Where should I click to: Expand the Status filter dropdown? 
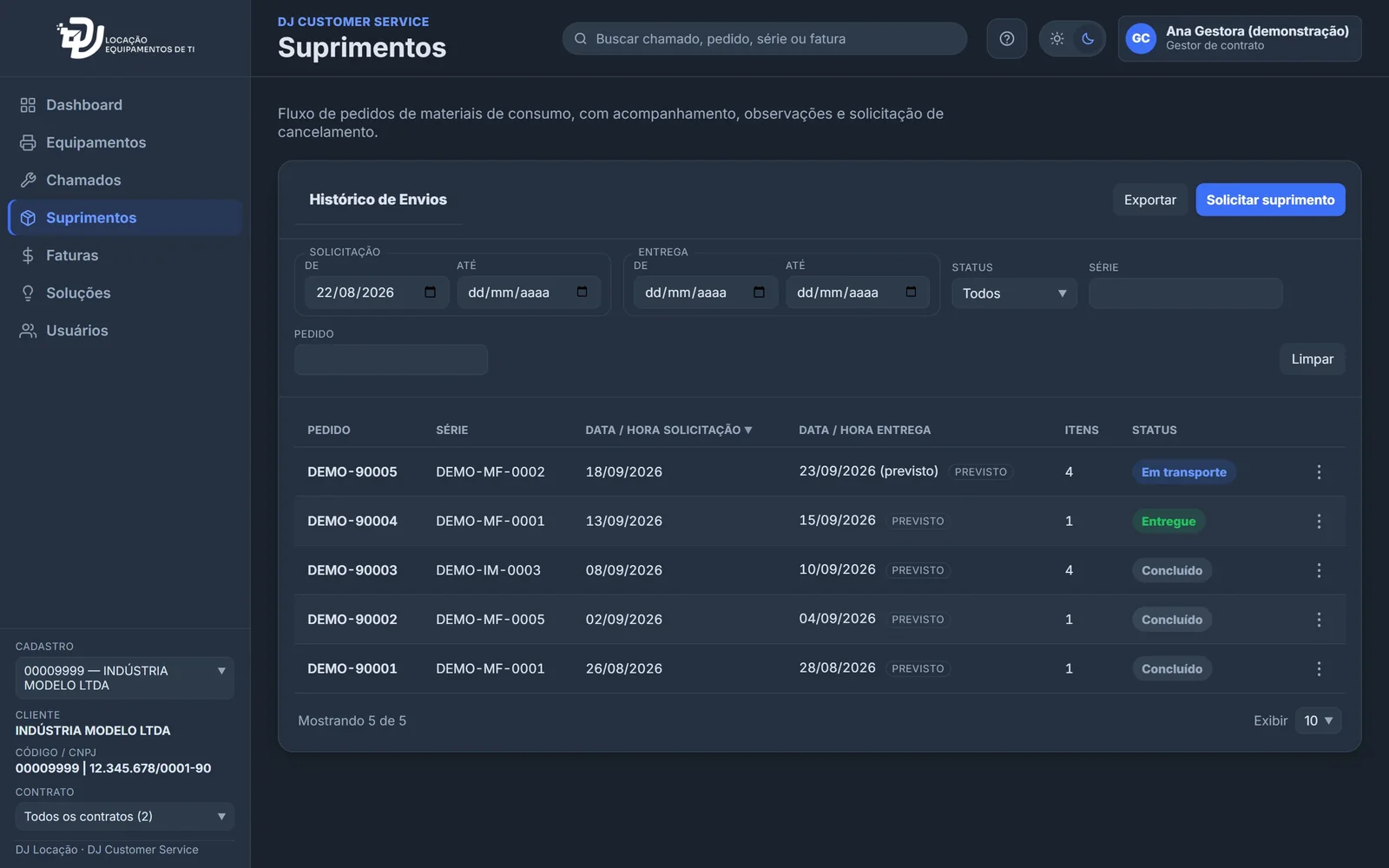[x=1014, y=293]
